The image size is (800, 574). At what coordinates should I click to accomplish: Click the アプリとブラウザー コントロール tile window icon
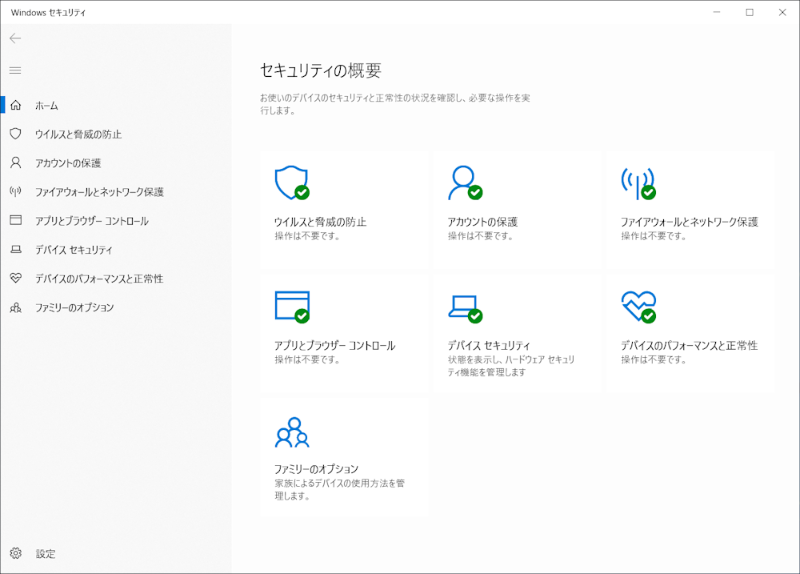[x=291, y=306]
